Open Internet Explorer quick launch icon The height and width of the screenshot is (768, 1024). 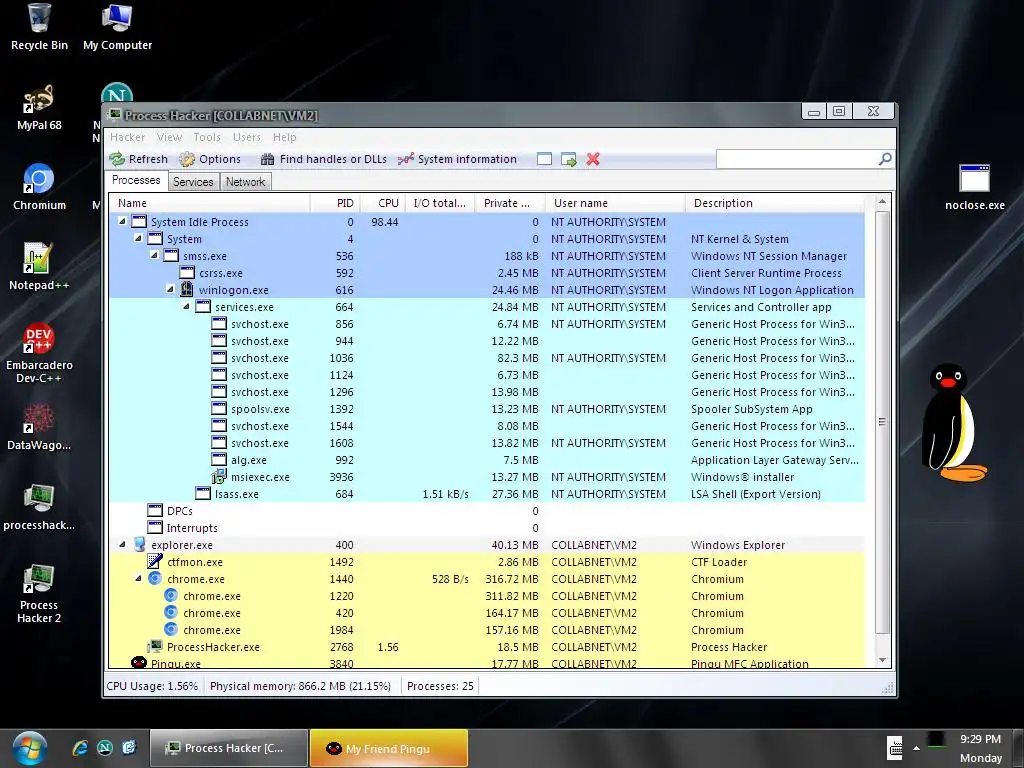coord(80,748)
